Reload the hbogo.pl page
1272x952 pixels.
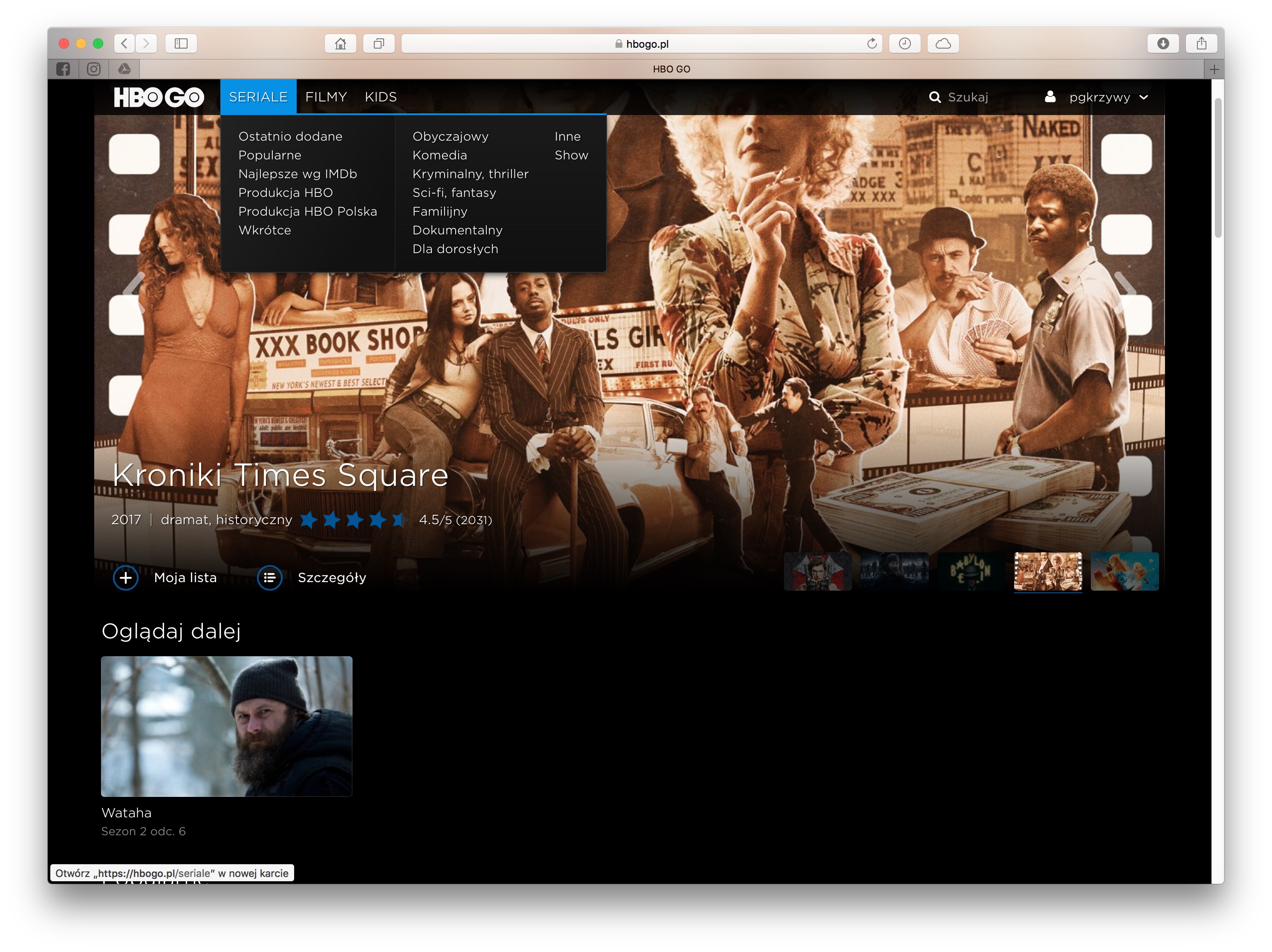pos(872,44)
